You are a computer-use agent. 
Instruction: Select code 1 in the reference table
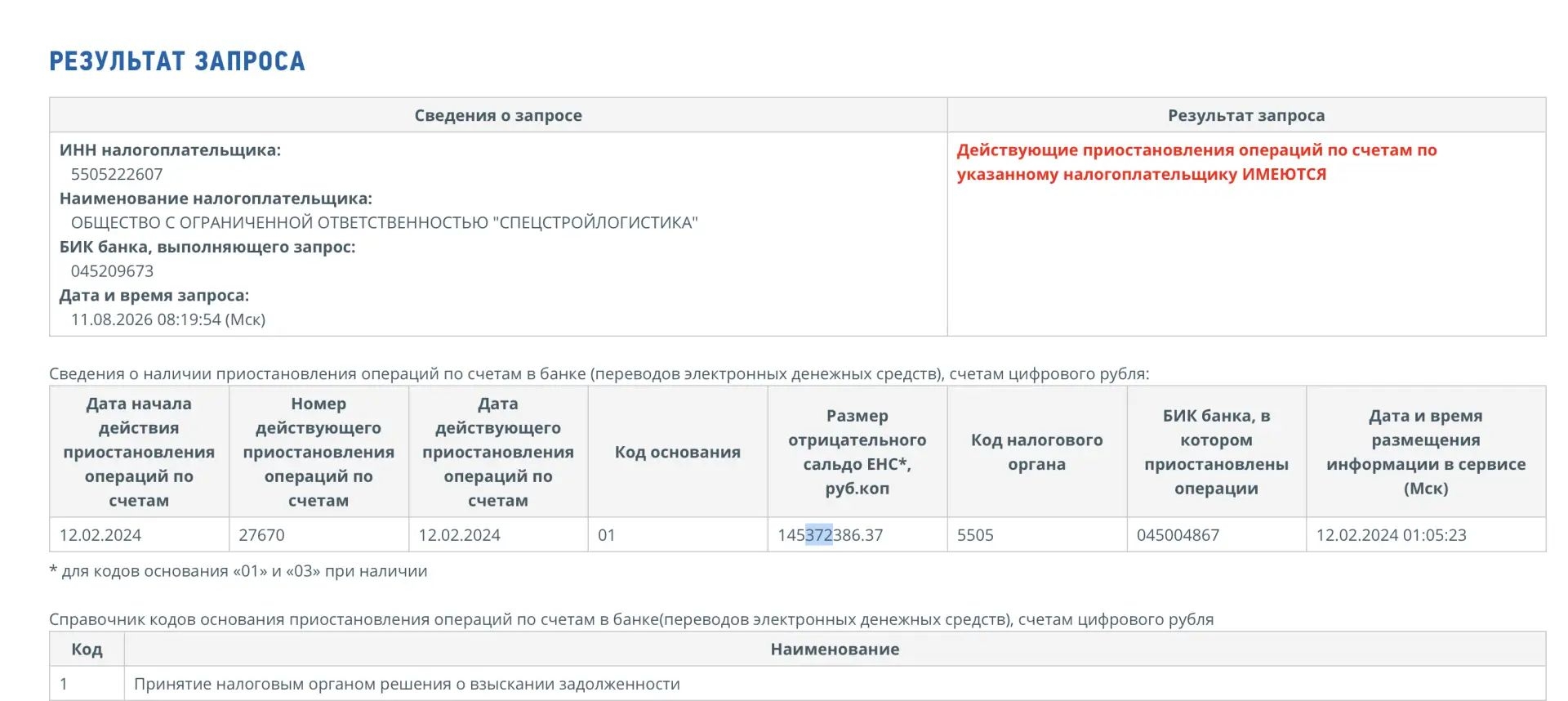tap(64, 684)
